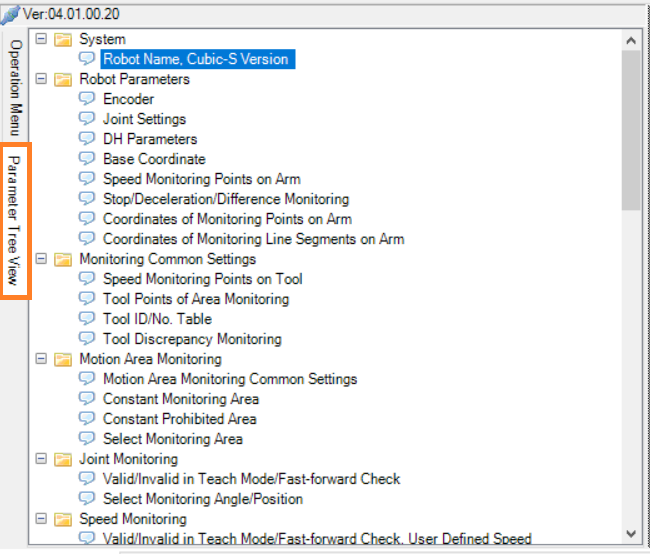The height and width of the screenshot is (554, 650).
Task: Select the Parameter Tree View tab
Action: point(15,221)
